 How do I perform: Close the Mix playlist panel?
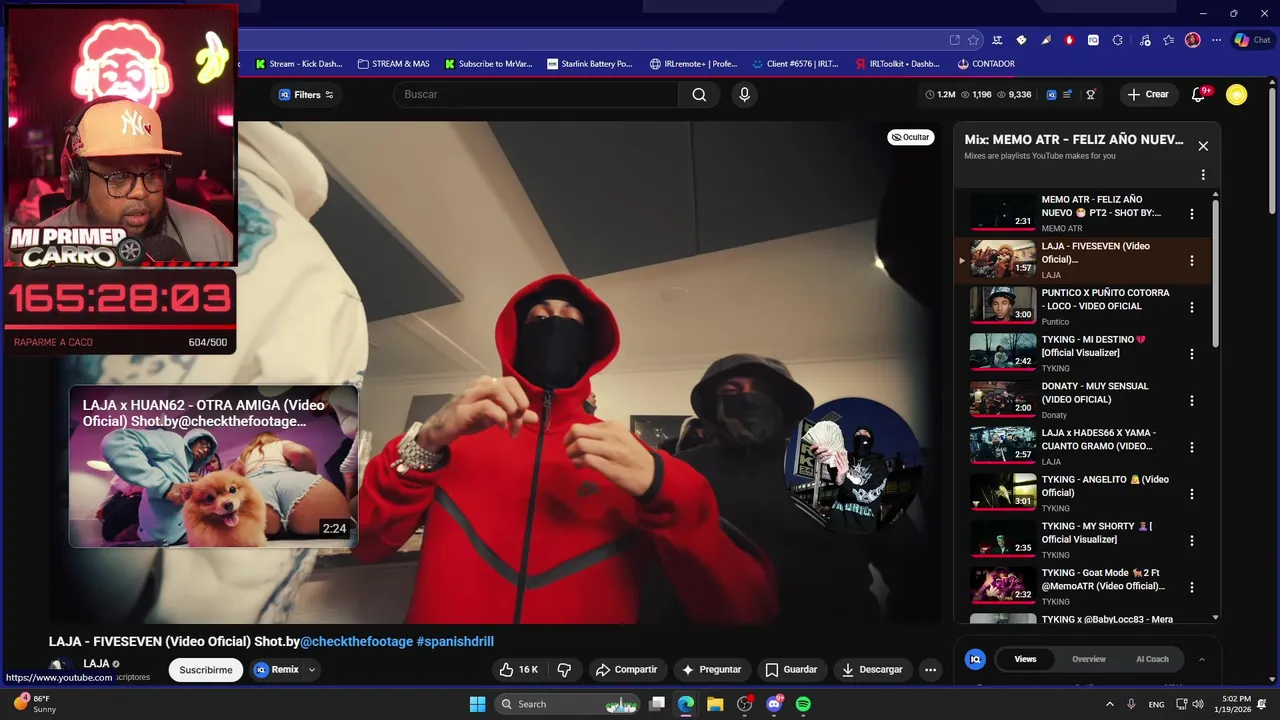[1203, 146]
